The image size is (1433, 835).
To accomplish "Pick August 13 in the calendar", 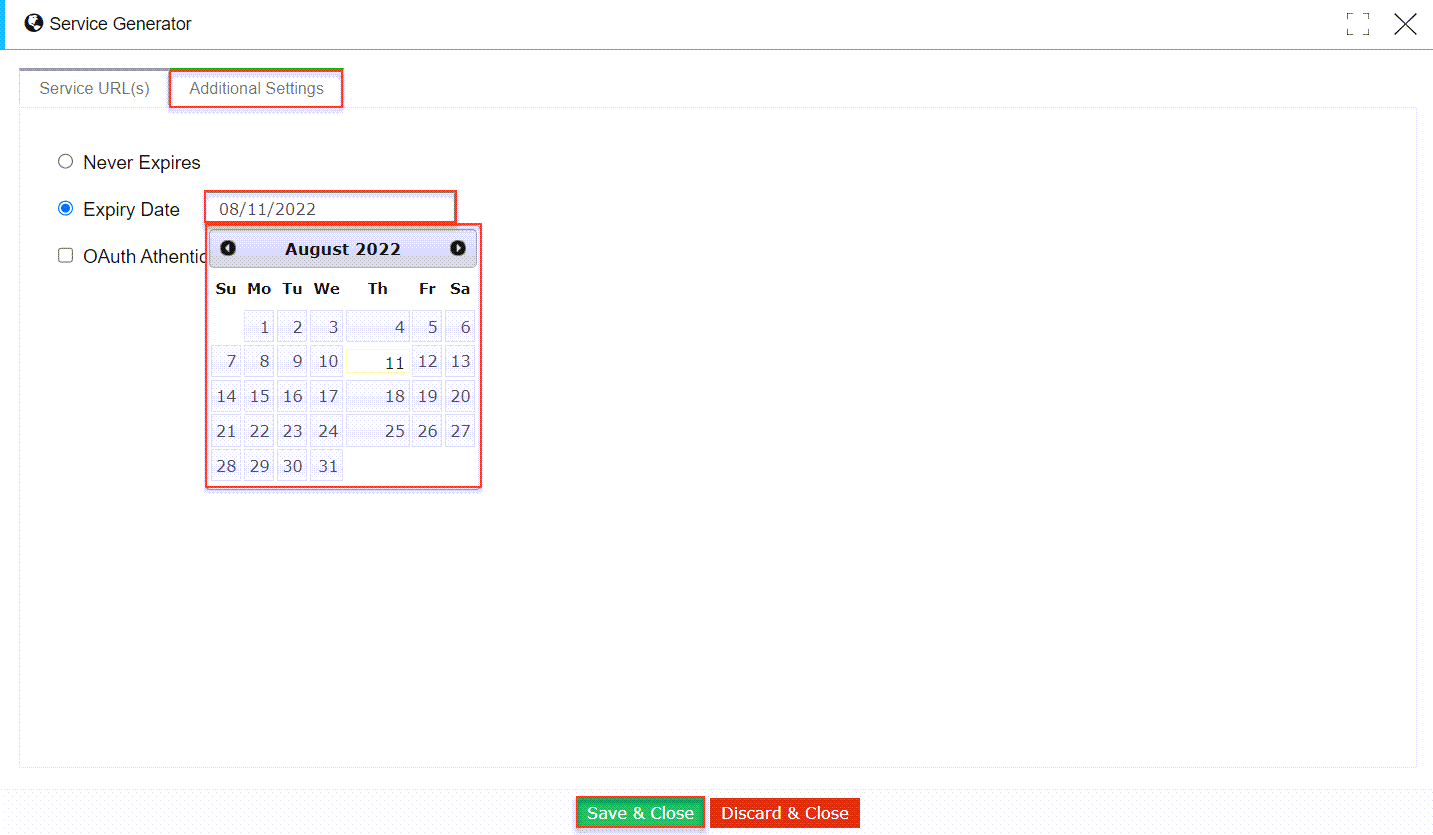I will (x=460, y=361).
